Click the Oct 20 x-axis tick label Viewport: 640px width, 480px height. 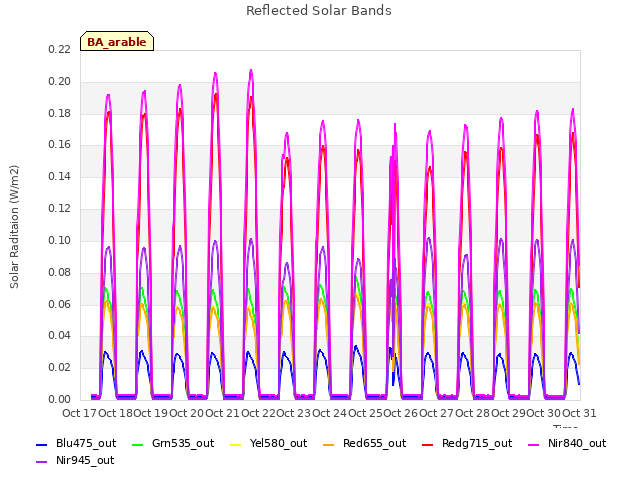[187, 413]
